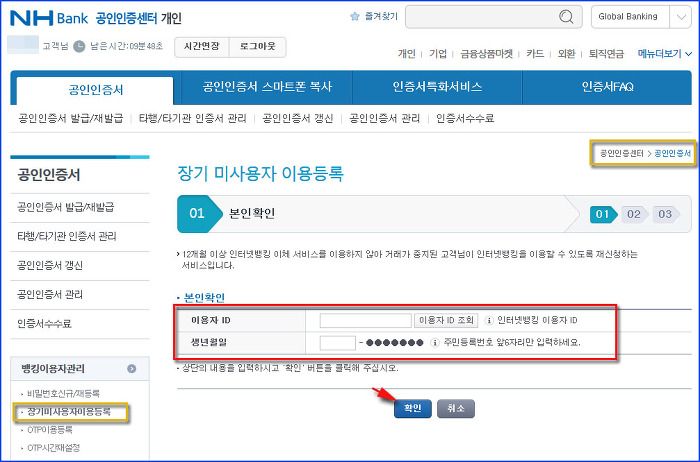
Task: Click the 시간연장 button
Action: (202, 47)
